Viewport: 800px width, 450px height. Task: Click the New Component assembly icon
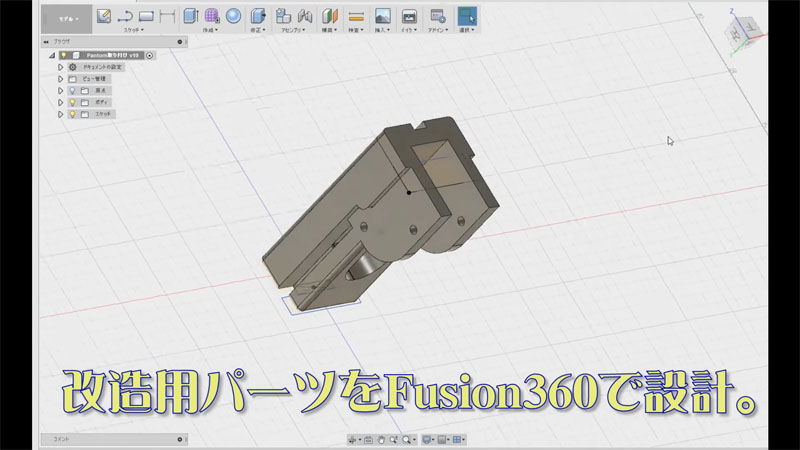pyautogui.click(x=283, y=16)
